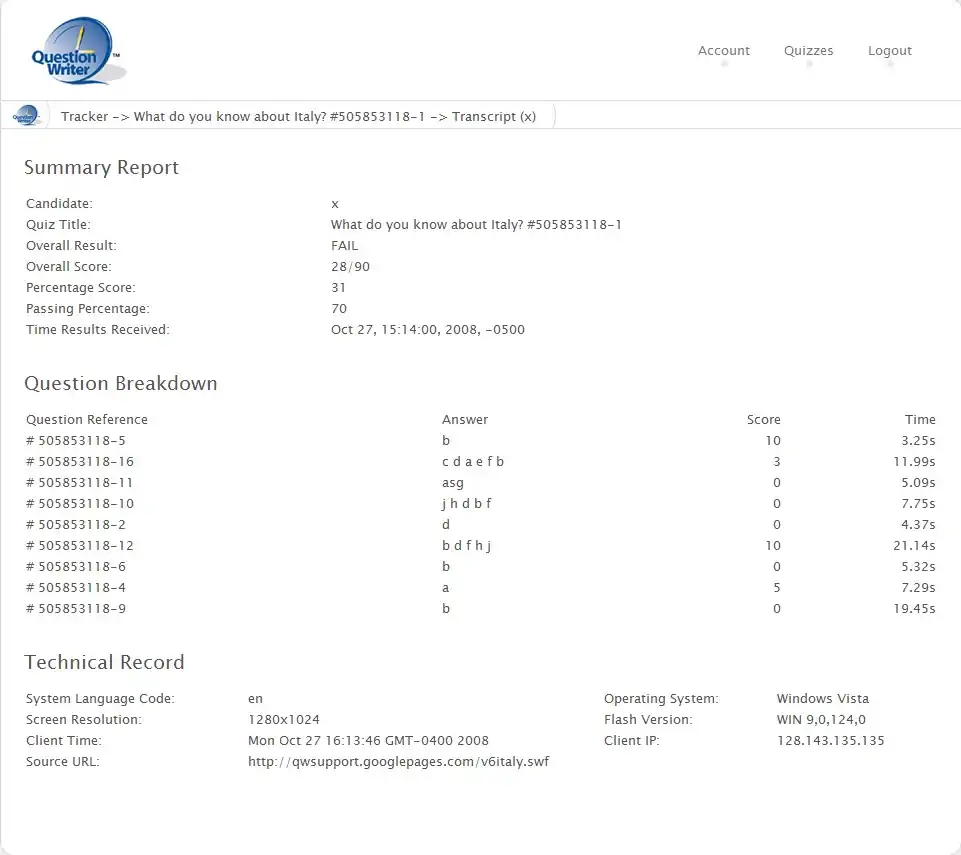Click the Question Breakdown heading

pyautogui.click(x=120, y=384)
